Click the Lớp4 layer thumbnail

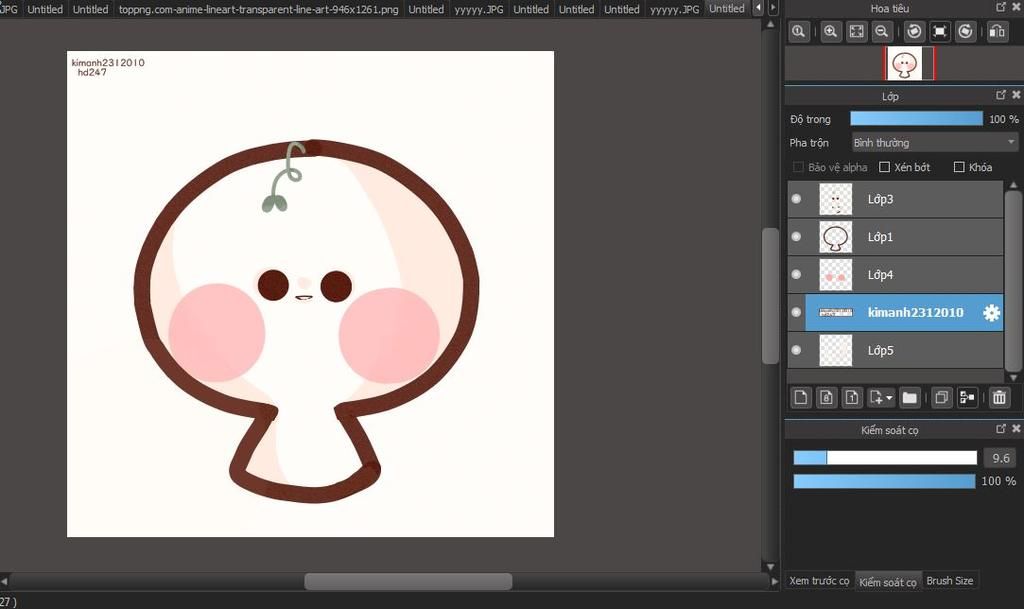coord(836,275)
